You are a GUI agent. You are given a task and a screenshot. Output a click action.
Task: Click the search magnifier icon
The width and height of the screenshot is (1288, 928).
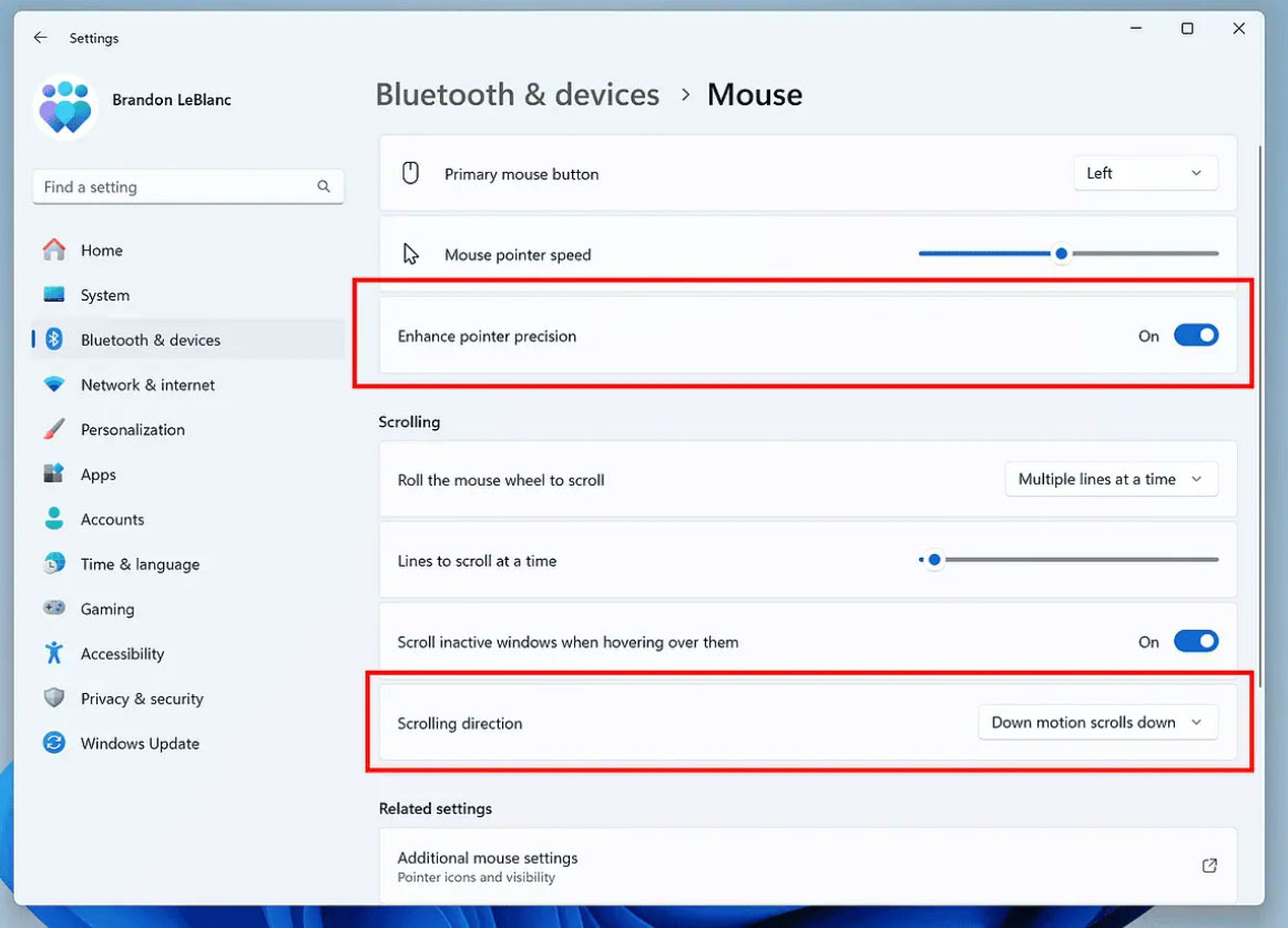[x=323, y=186]
